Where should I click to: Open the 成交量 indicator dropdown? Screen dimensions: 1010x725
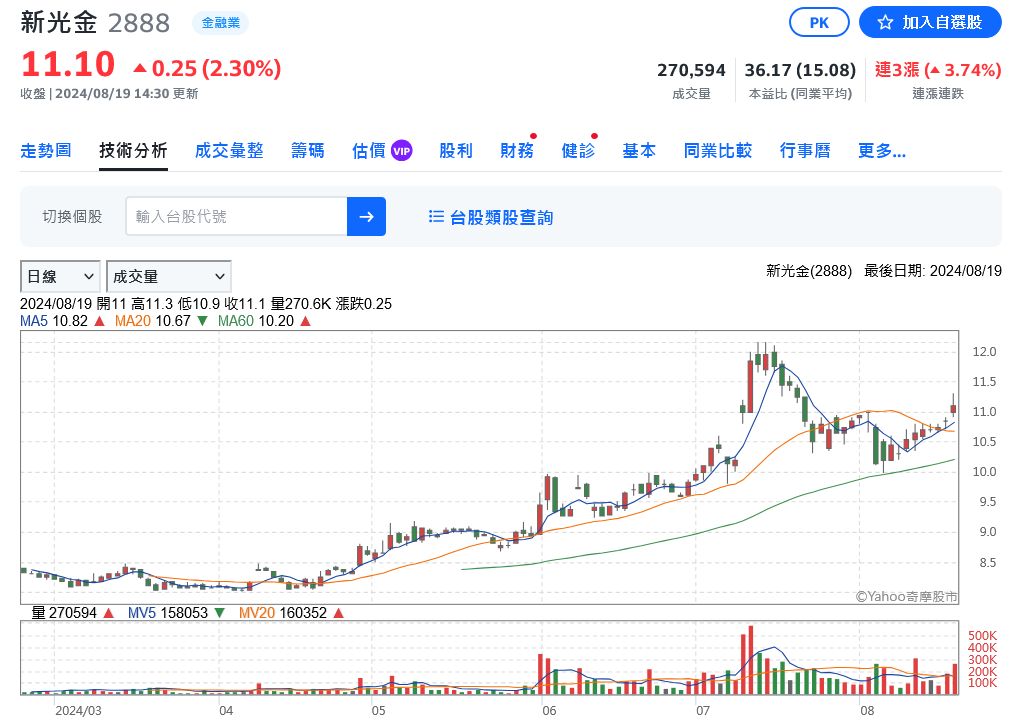point(168,276)
